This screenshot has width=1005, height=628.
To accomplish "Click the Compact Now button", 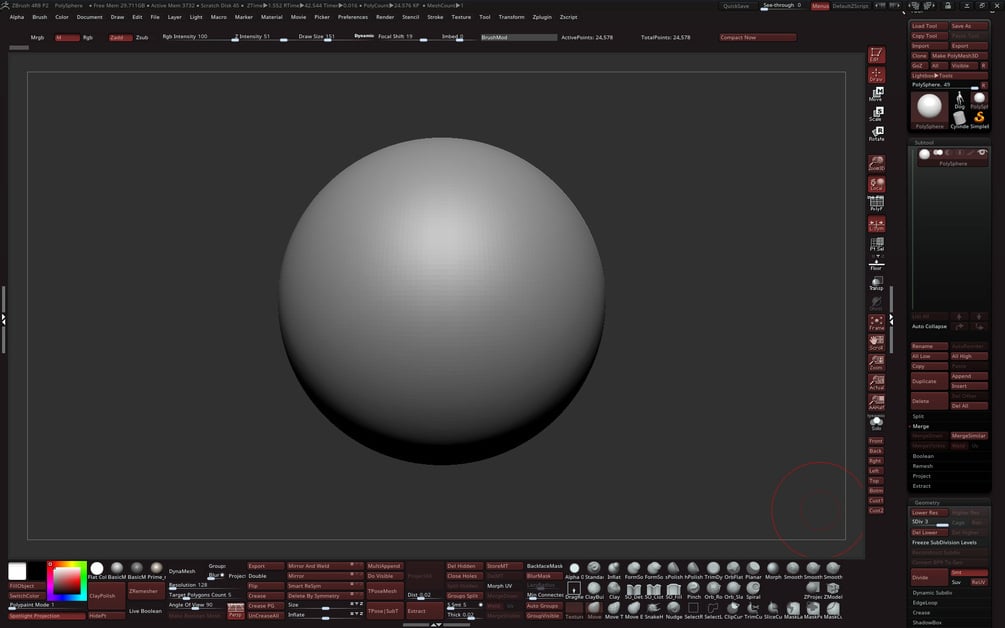I will click(758, 37).
